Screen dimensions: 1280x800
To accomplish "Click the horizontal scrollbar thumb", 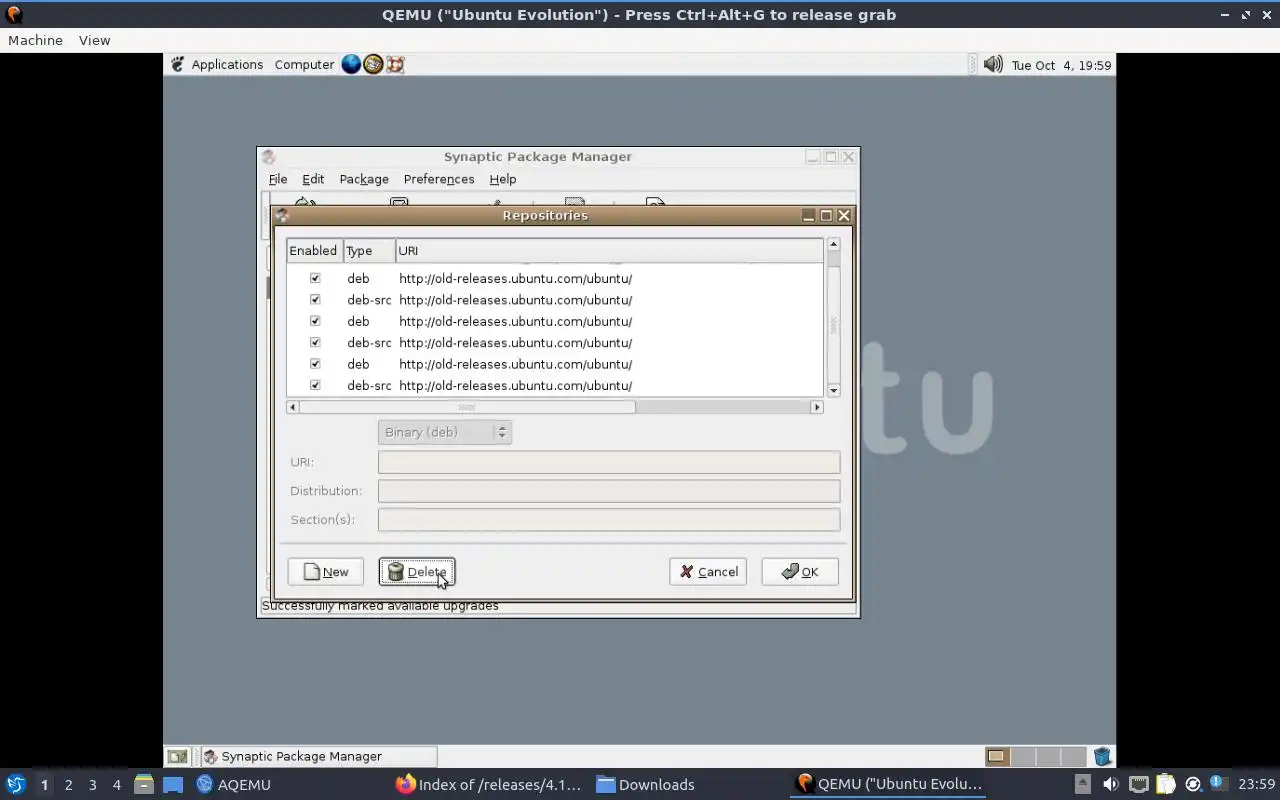I will coord(467,407).
